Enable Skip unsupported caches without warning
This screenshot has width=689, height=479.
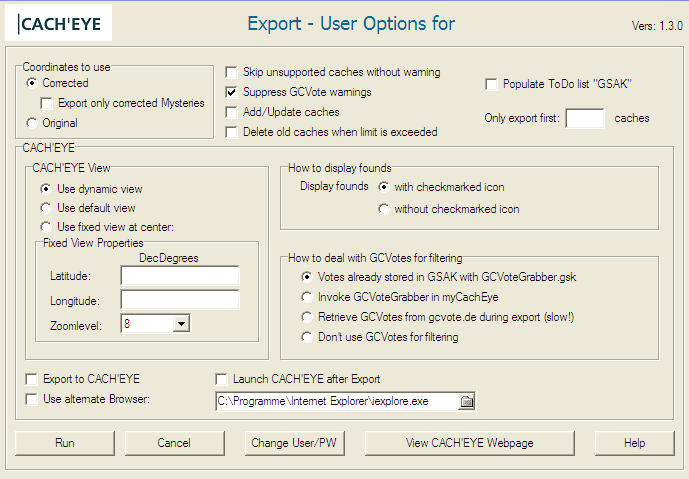pyautogui.click(x=231, y=72)
